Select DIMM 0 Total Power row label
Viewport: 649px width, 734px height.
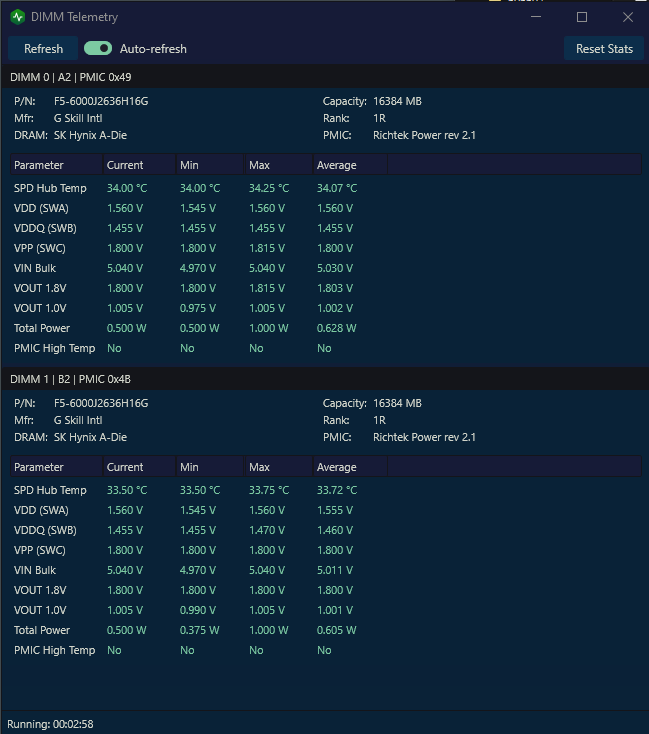[x=42, y=328]
